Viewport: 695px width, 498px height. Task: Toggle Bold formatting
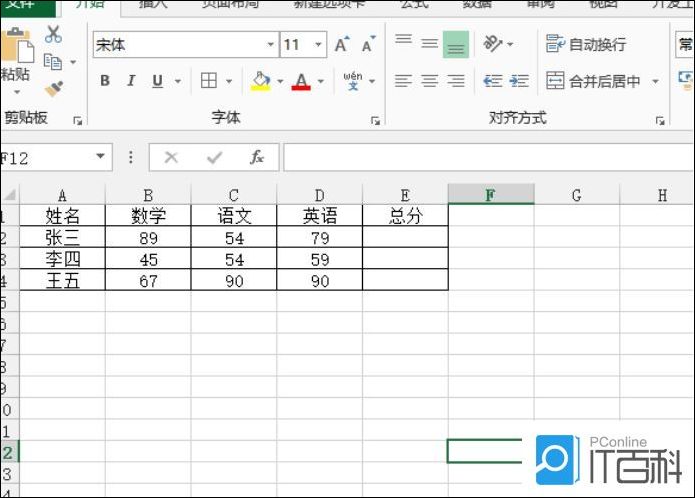105,81
